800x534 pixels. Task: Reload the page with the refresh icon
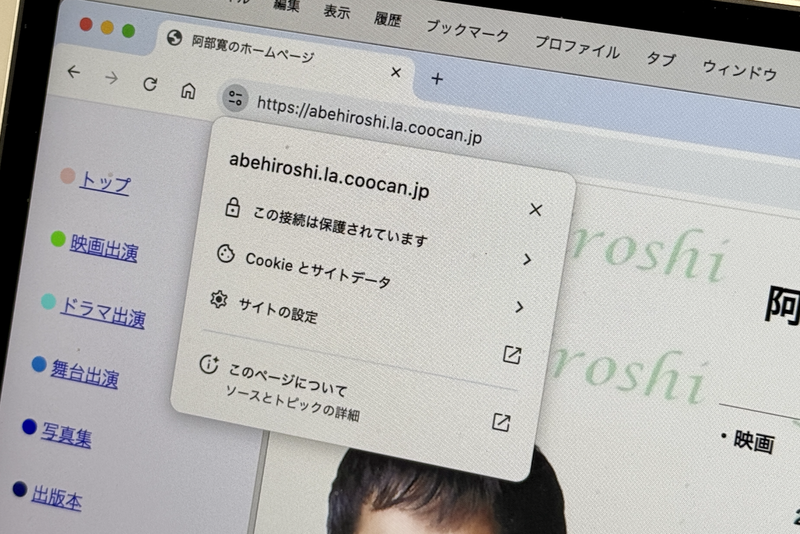pyautogui.click(x=149, y=84)
